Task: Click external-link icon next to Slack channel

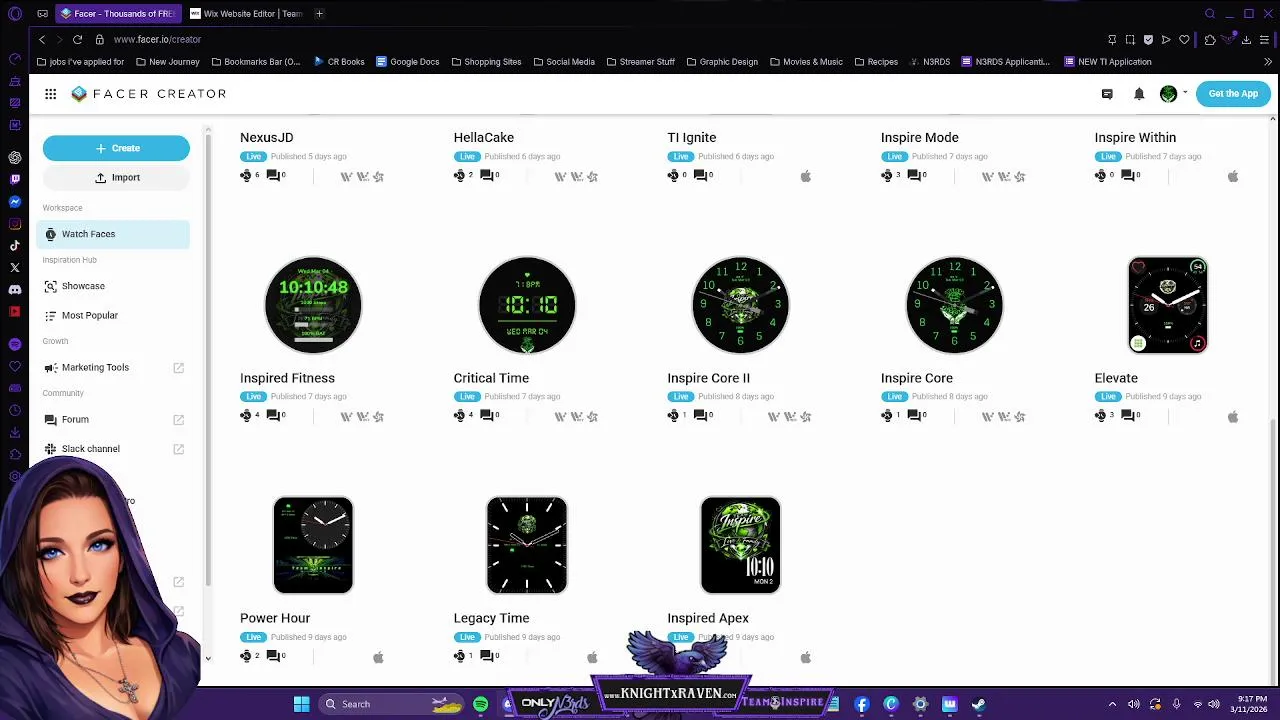Action: pyautogui.click(x=179, y=449)
